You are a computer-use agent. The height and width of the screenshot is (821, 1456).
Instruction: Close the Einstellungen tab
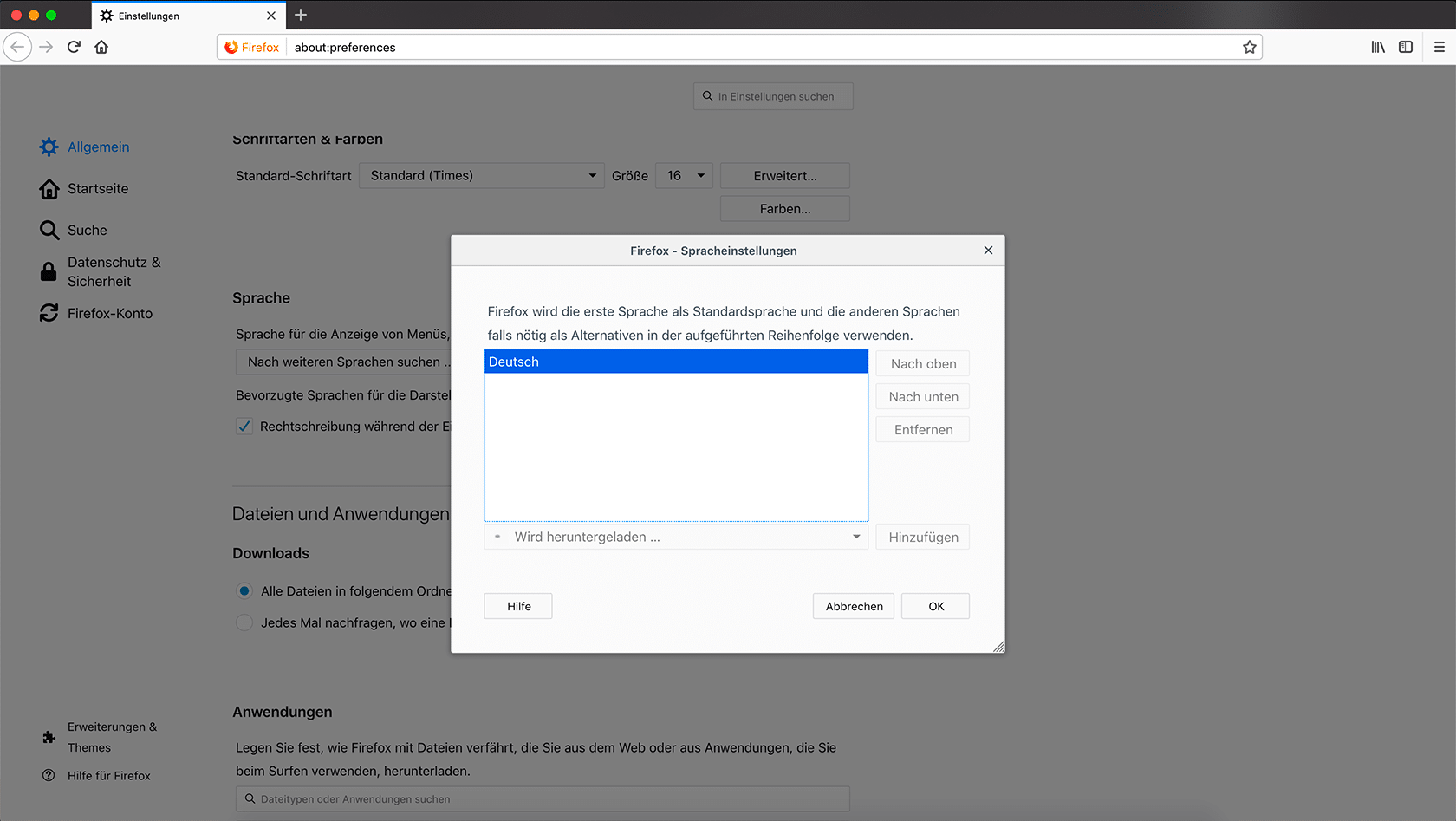[271, 16]
